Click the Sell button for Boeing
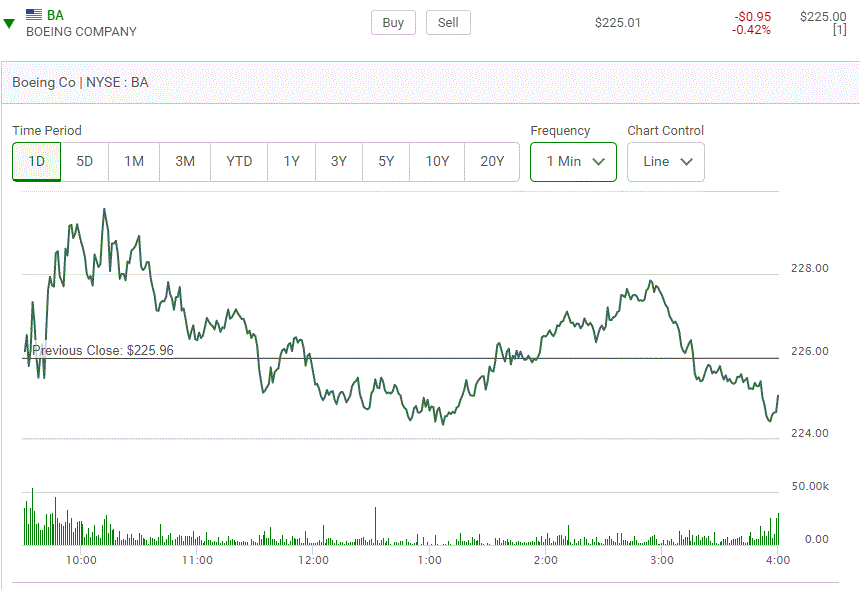 pos(448,22)
